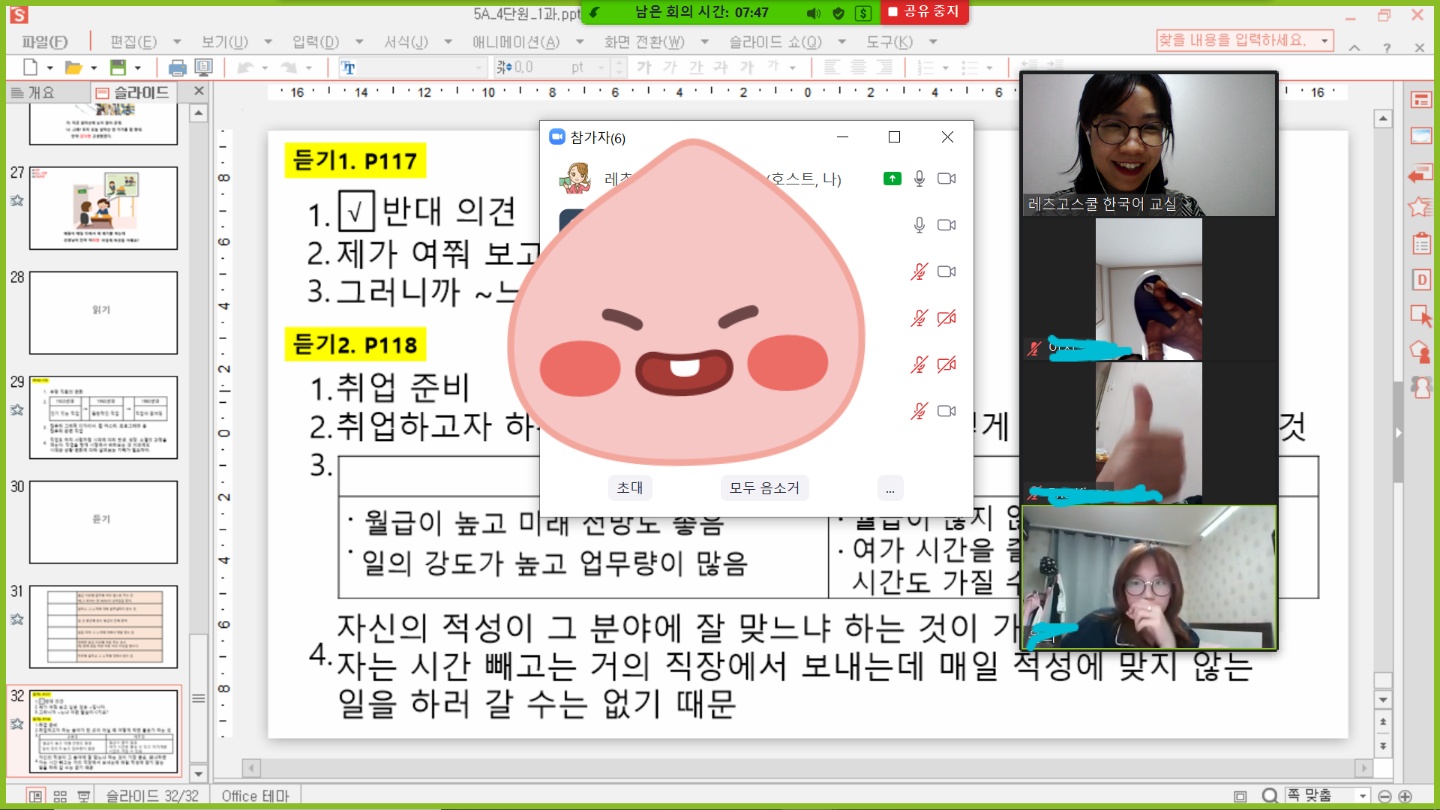The height and width of the screenshot is (810, 1440).
Task: Click the speaker audio icon in meeting bar
Action: pyautogui.click(x=813, y=13)
